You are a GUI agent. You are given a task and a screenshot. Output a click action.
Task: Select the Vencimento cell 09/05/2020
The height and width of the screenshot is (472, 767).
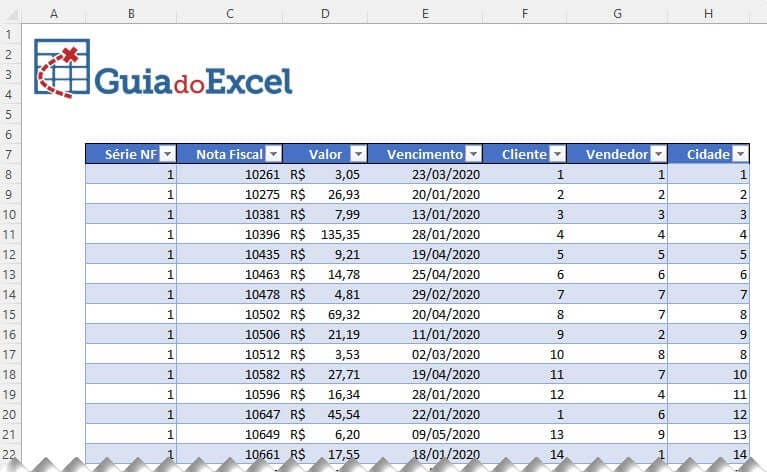coord(425,434)
